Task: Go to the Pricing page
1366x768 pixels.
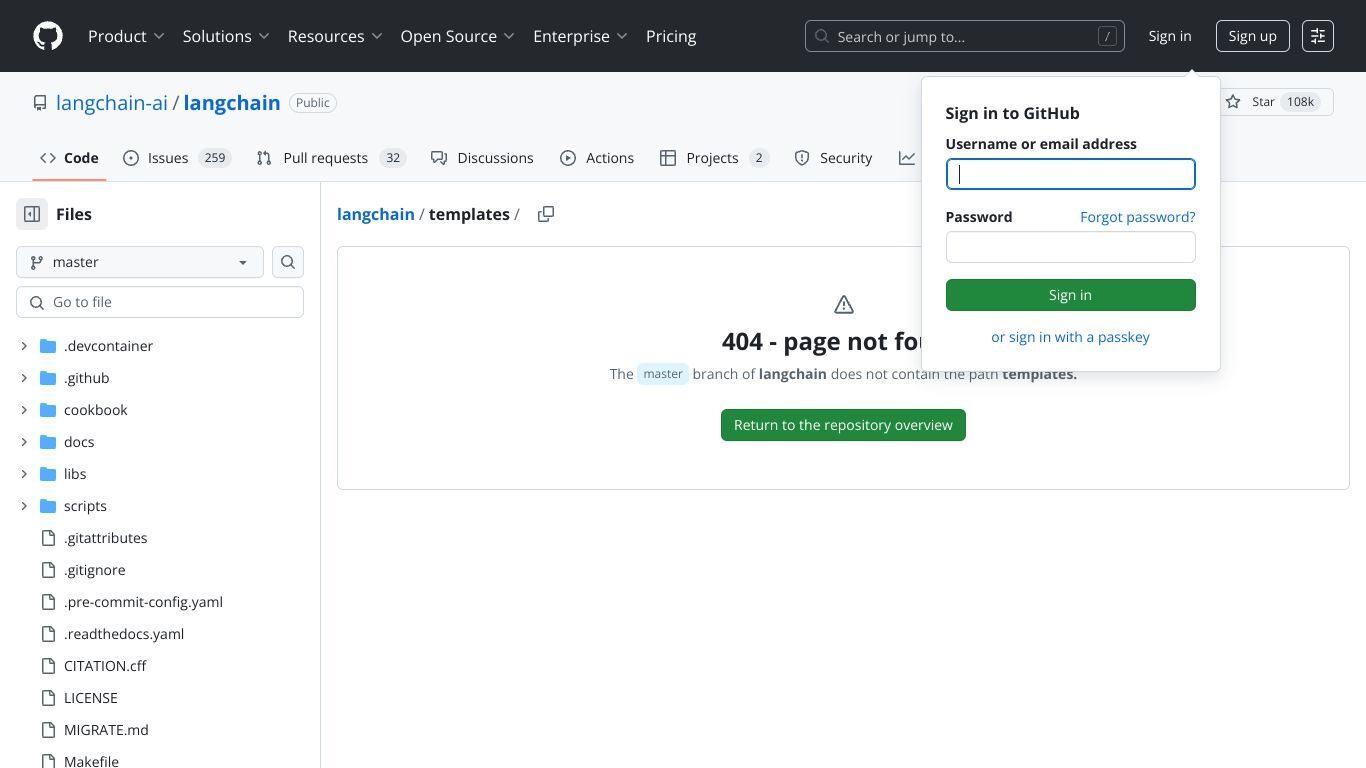Action: point(671,36)
